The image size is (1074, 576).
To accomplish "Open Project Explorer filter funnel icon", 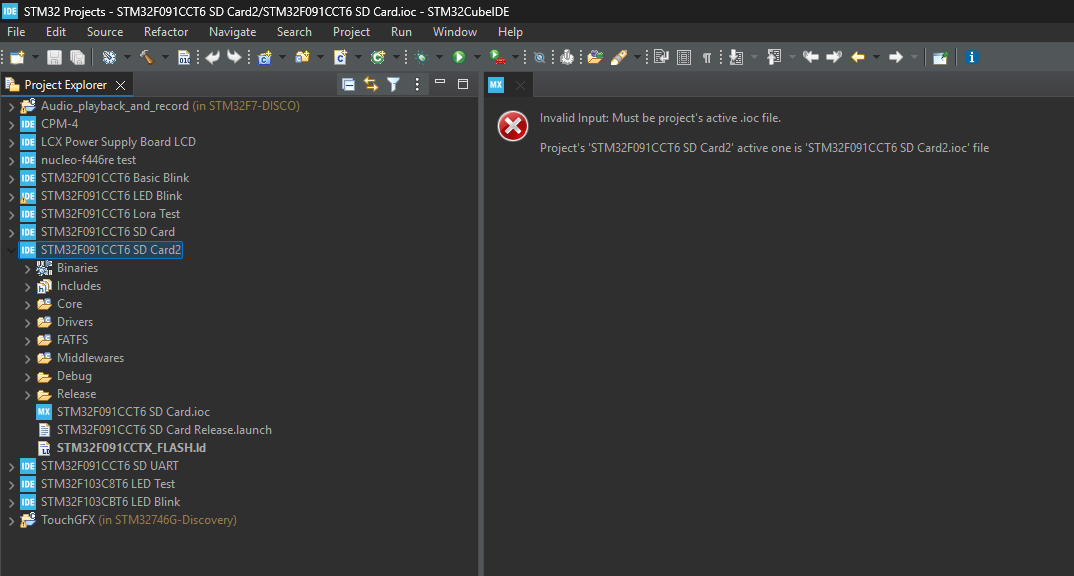I will coord(393,84).
